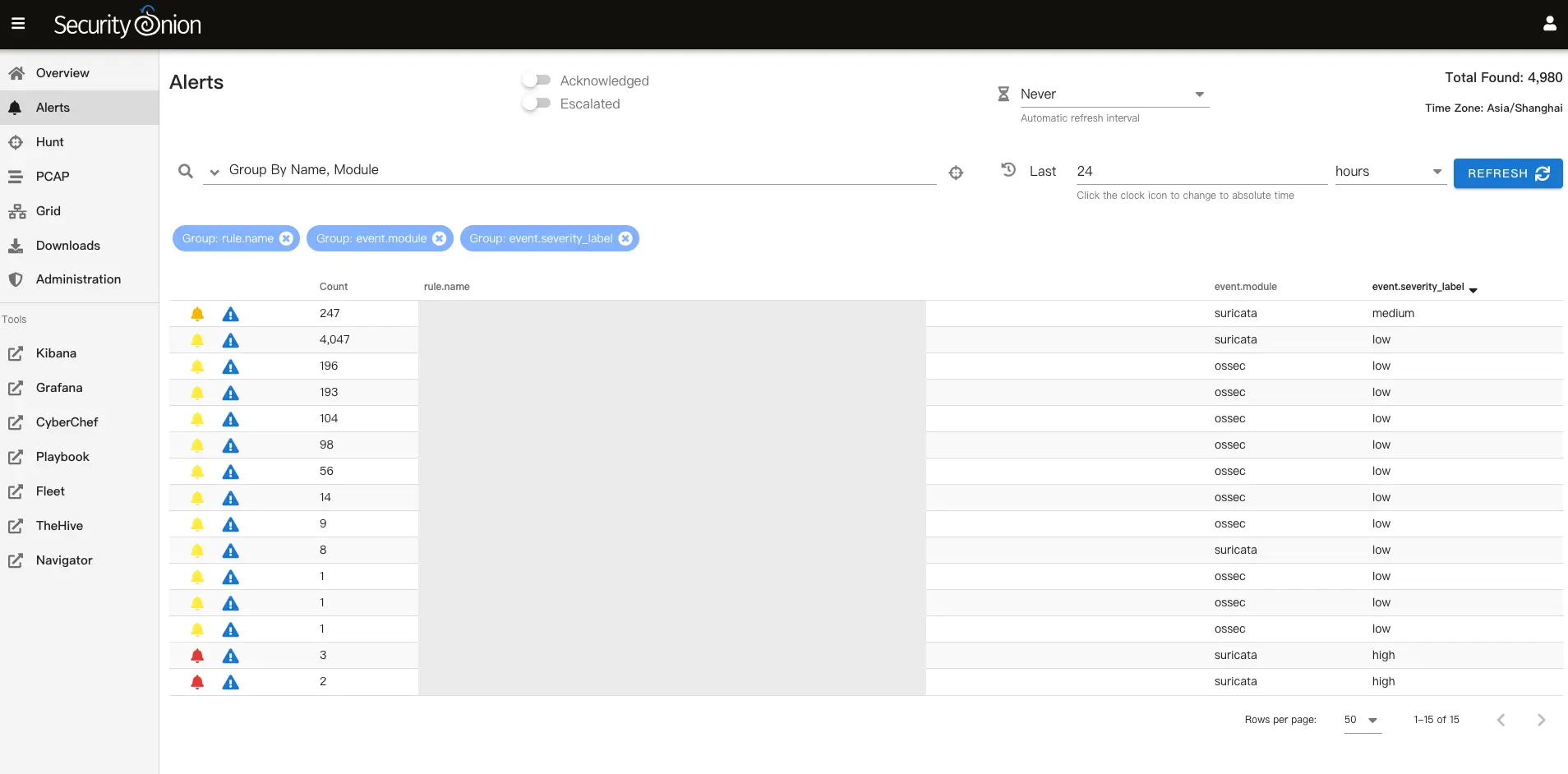Launch Grafana external tool
The image size is (1568, 774).
tap(79, 388)
